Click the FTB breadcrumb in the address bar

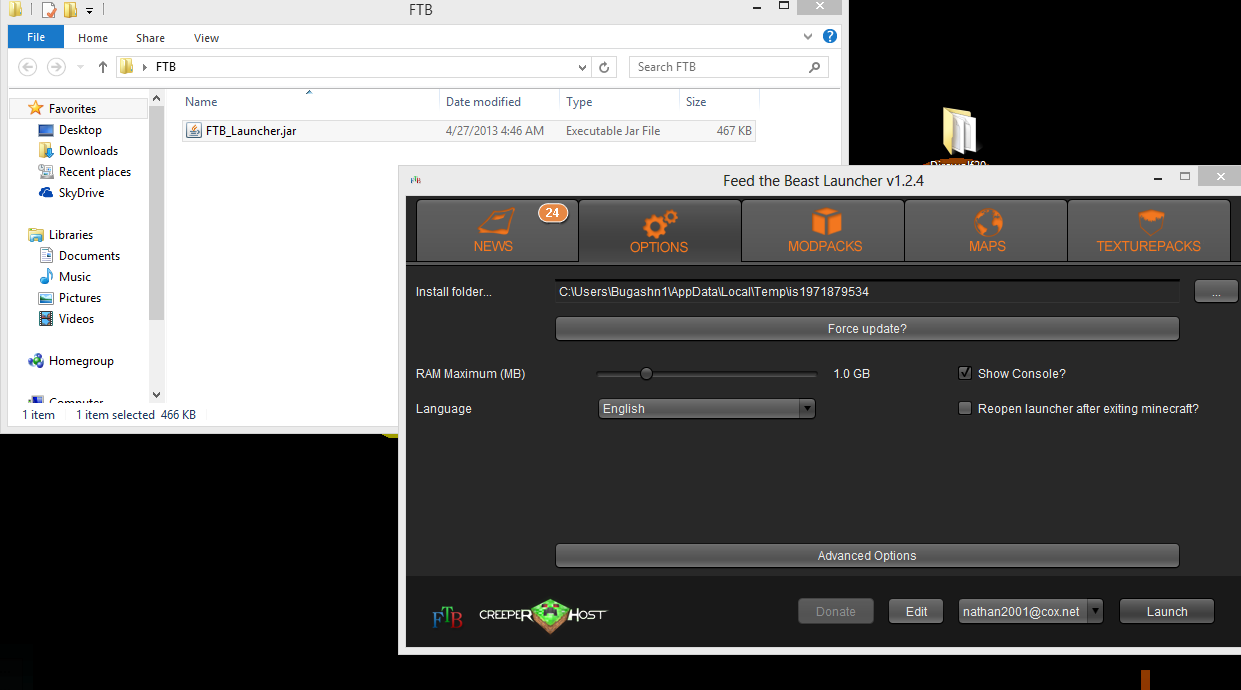coord(166,67)
